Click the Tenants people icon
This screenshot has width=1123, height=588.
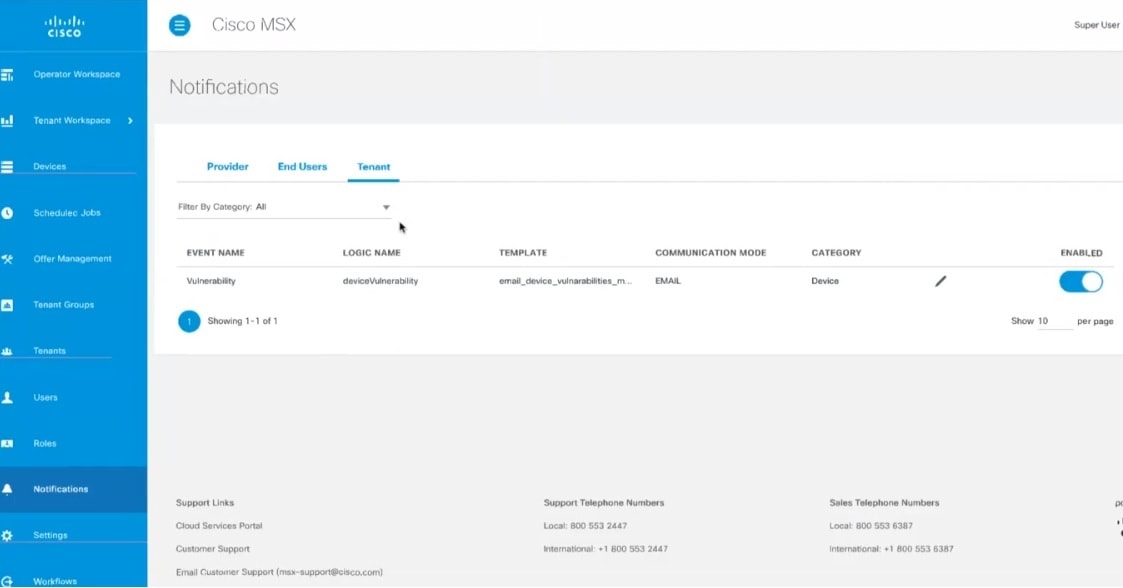point(7,351)
